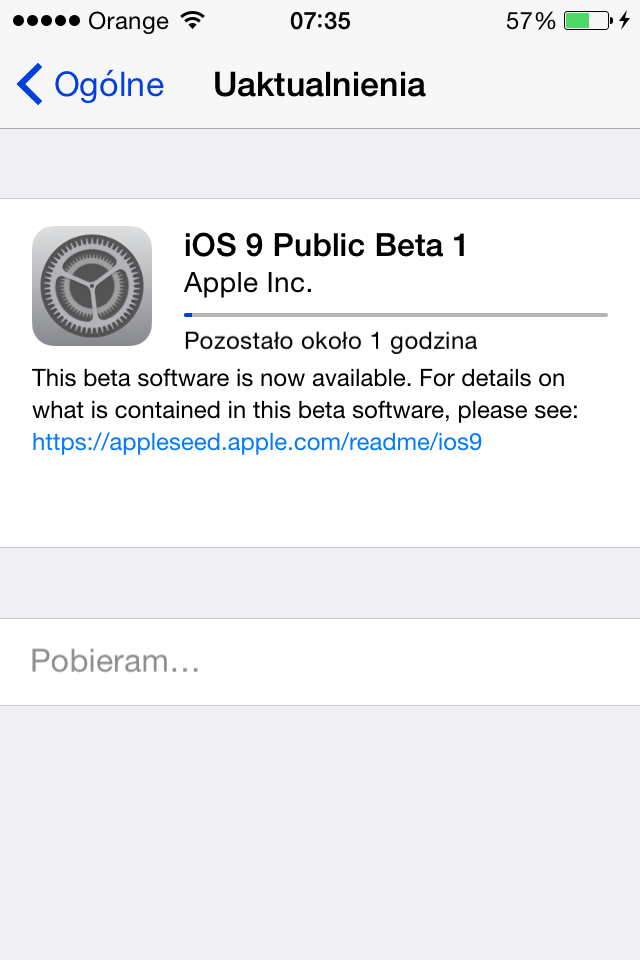Screen dimensions: 640x960
Task: Click the download progress bar
Action: (396, 315)
